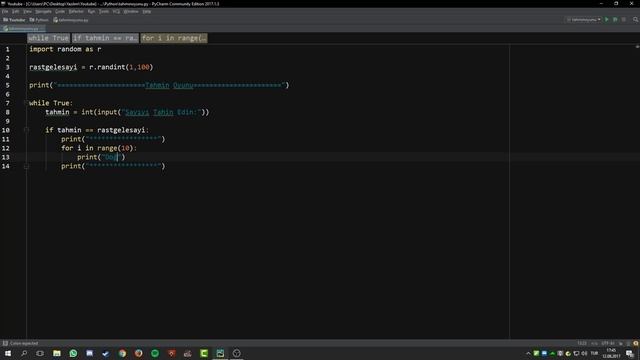
Task: Click 'tahmin' variable on line 8
Action: coord(57,112)
